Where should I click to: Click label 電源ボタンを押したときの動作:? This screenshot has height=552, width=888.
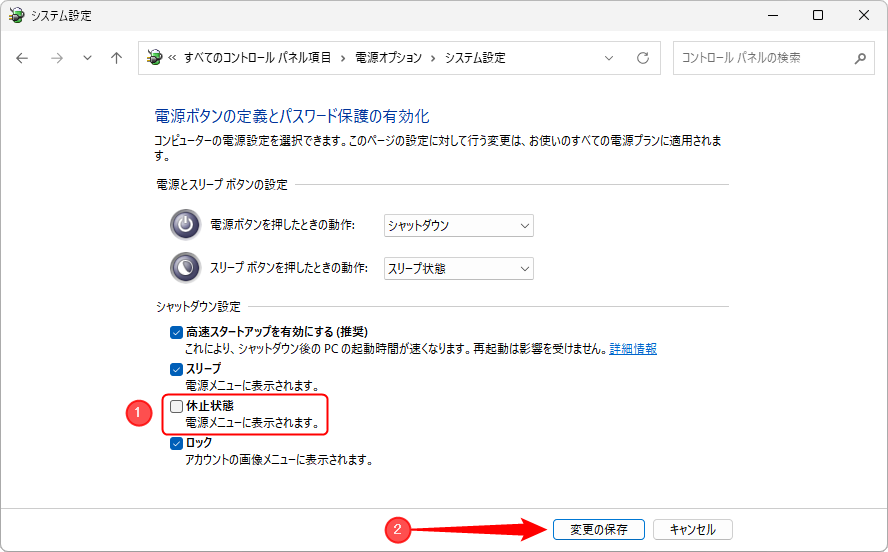coord(283,225)
